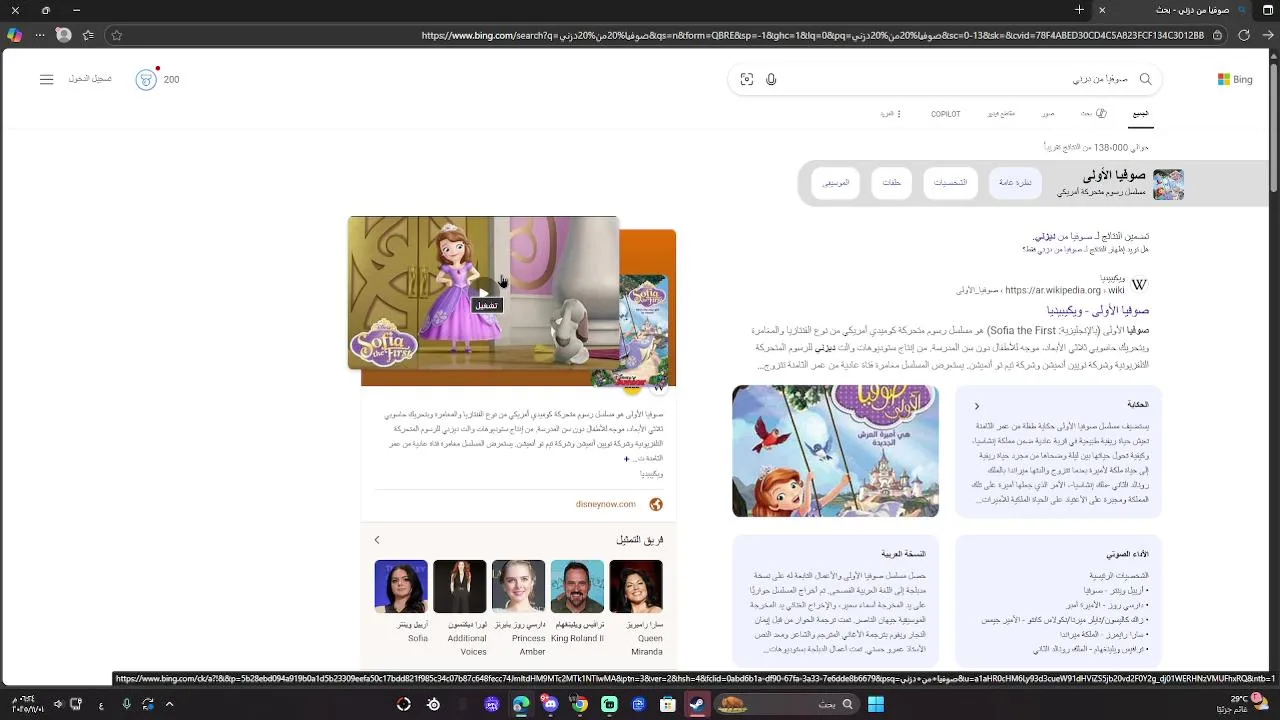
Task: Open Windows Start button
Action: click(x=876, y=704)
